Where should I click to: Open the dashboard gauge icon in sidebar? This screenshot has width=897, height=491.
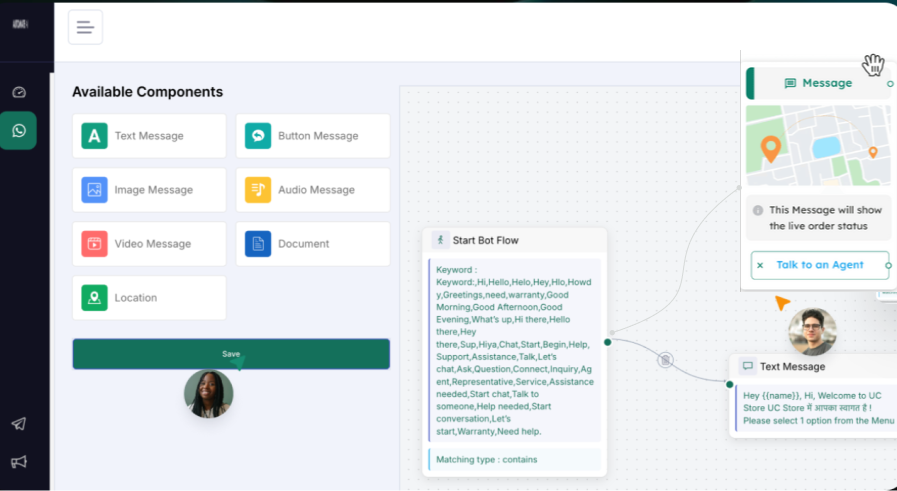[x=18, y=92]
